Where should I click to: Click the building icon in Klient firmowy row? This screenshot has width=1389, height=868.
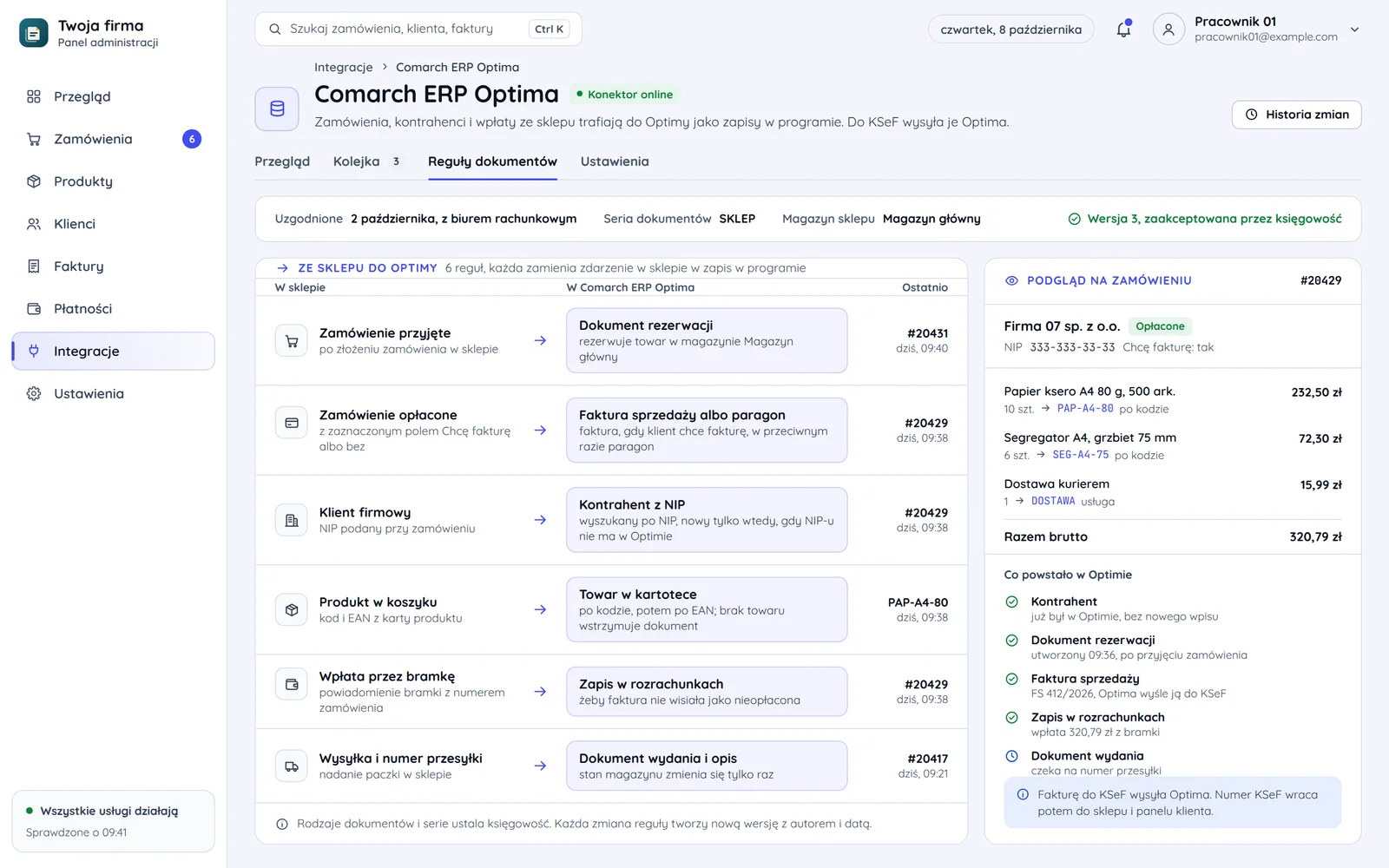(x=292, y=521)
